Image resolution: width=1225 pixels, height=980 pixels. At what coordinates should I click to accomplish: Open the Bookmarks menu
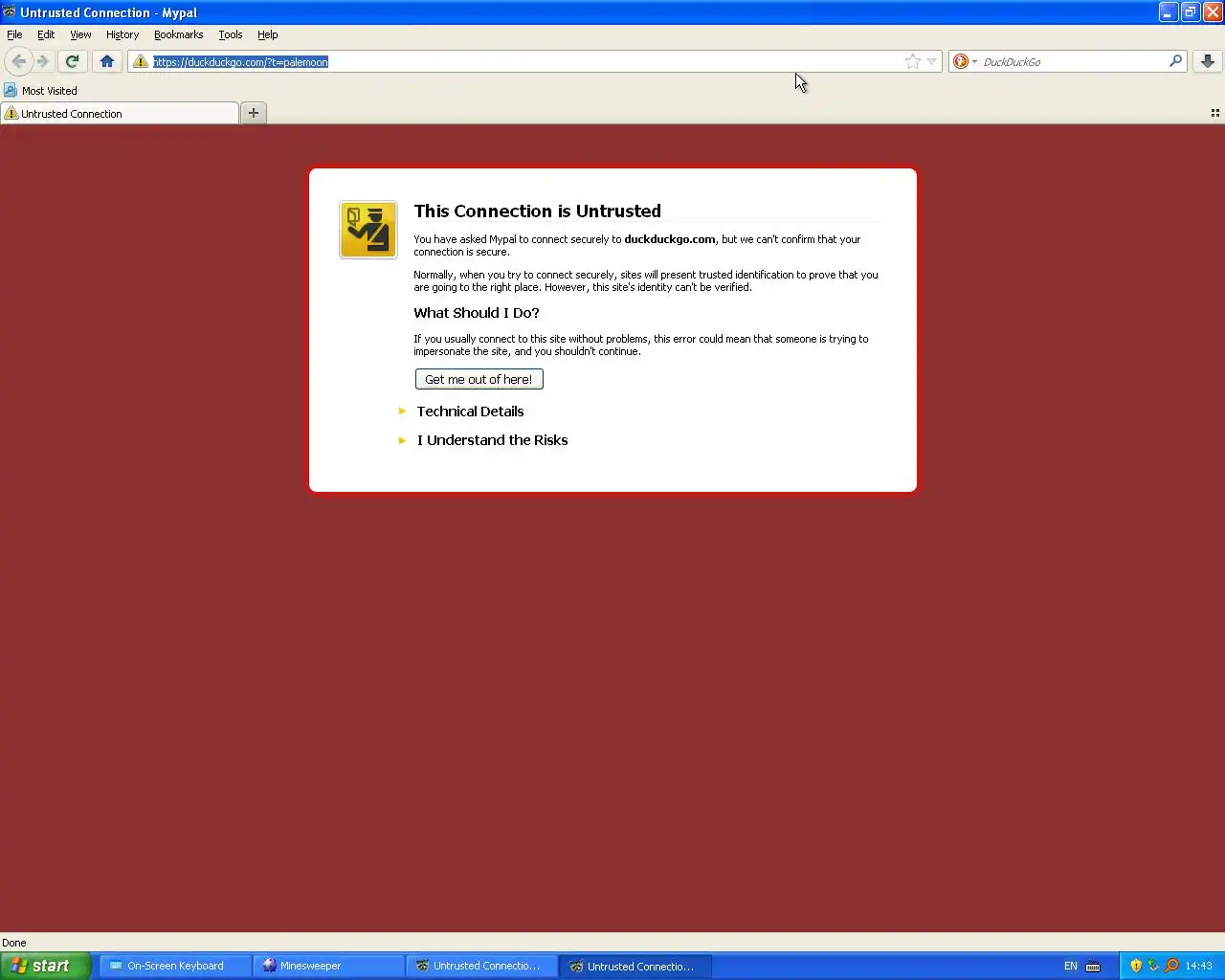coord(178,34)
